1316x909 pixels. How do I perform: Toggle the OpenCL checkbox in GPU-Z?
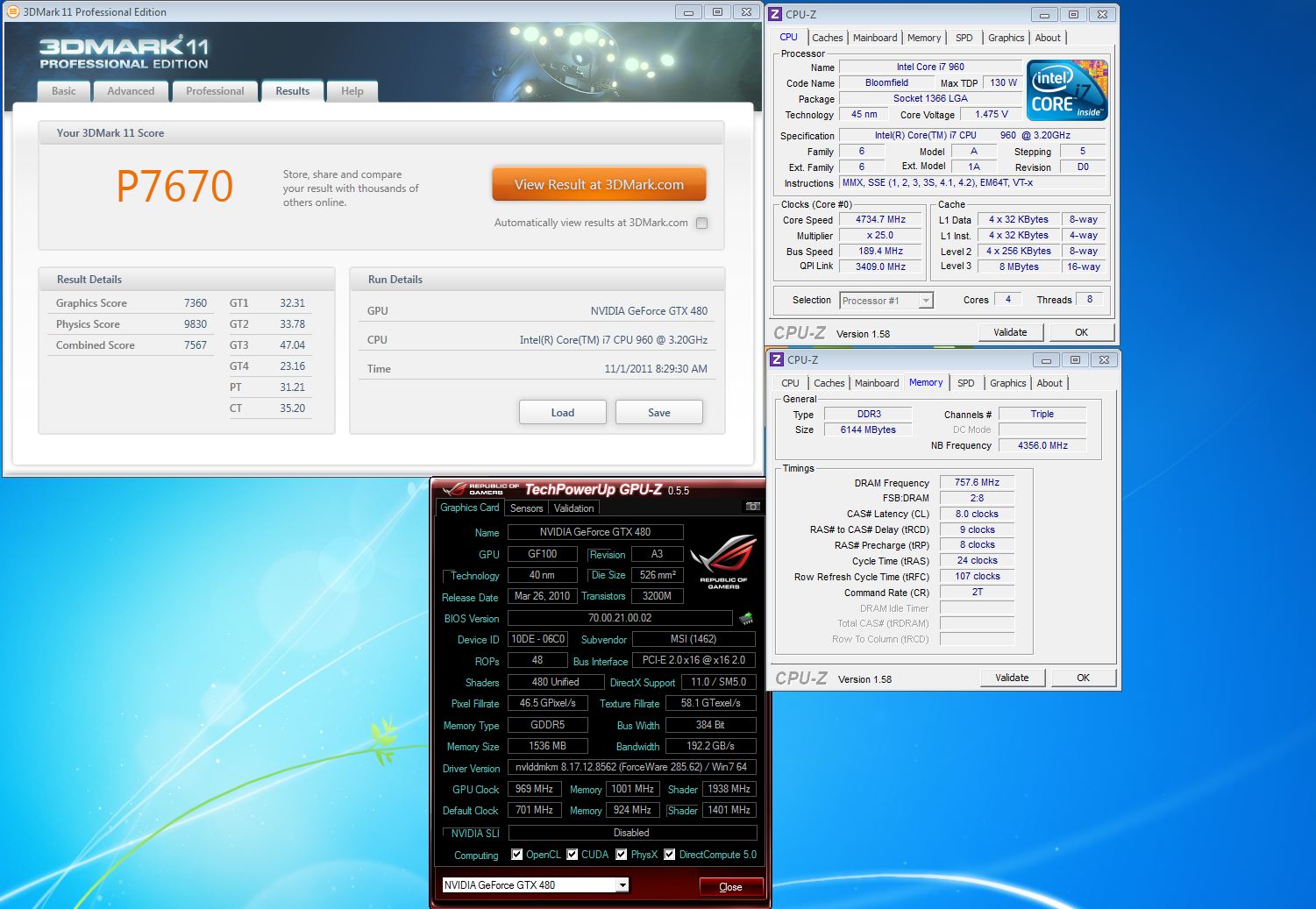(517, 855)
